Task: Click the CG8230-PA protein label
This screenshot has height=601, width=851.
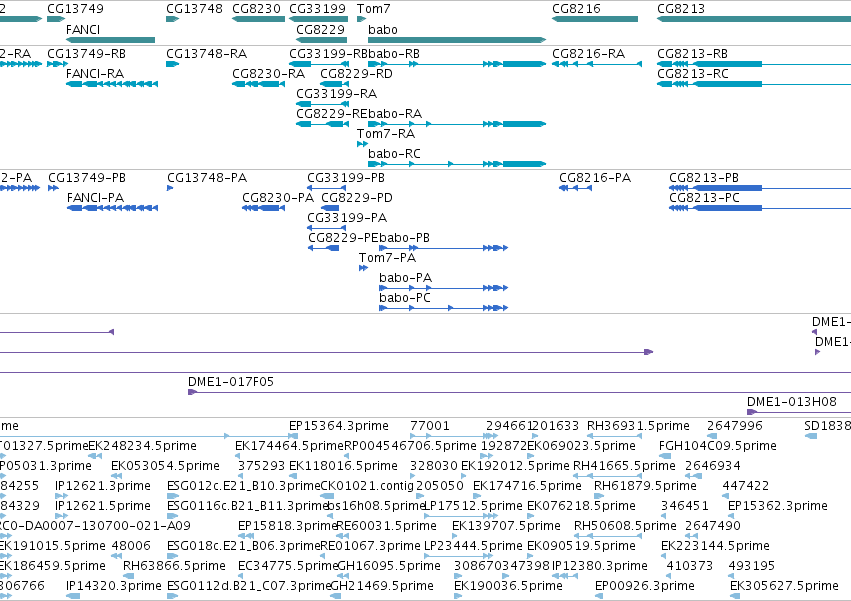Action: 278,198
